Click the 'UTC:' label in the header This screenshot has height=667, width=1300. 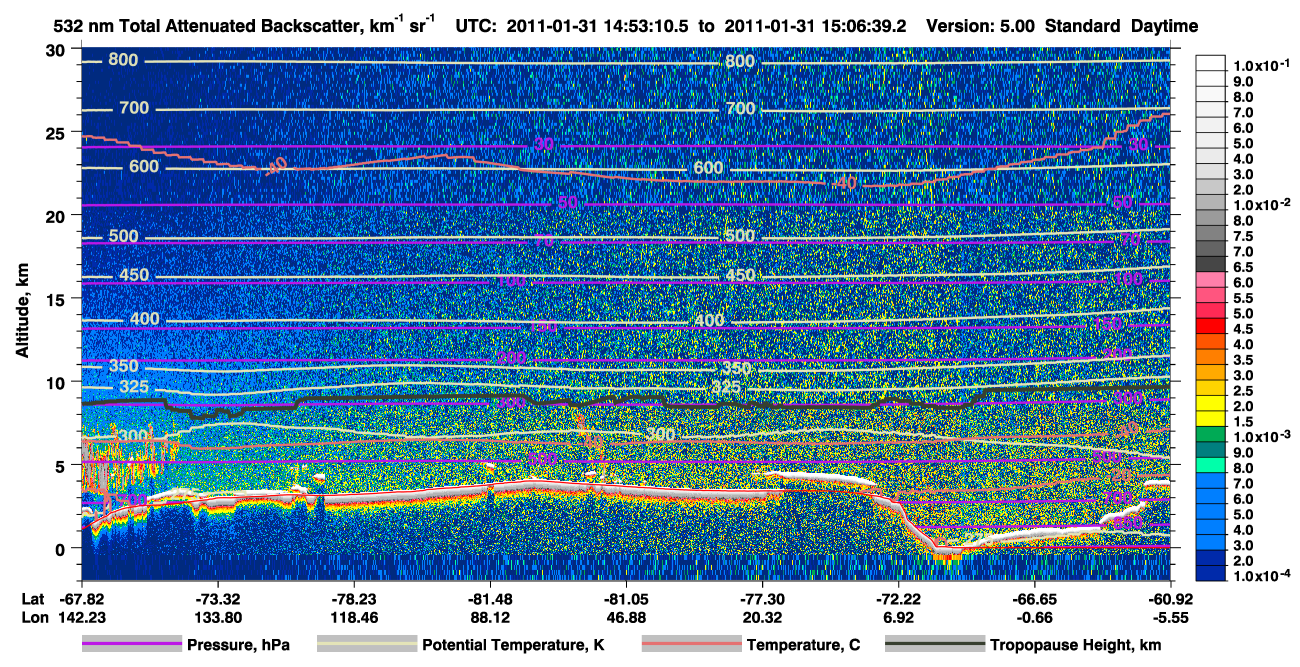coord(475,27)
